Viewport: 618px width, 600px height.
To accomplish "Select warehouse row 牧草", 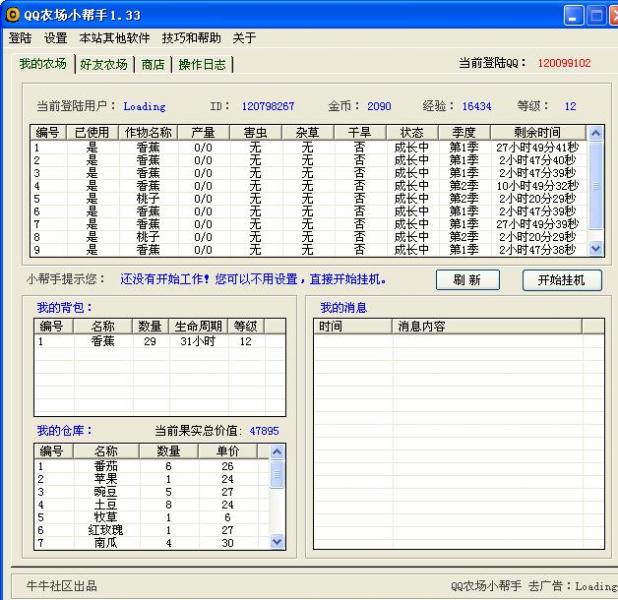I will click(x=152, y=517).
